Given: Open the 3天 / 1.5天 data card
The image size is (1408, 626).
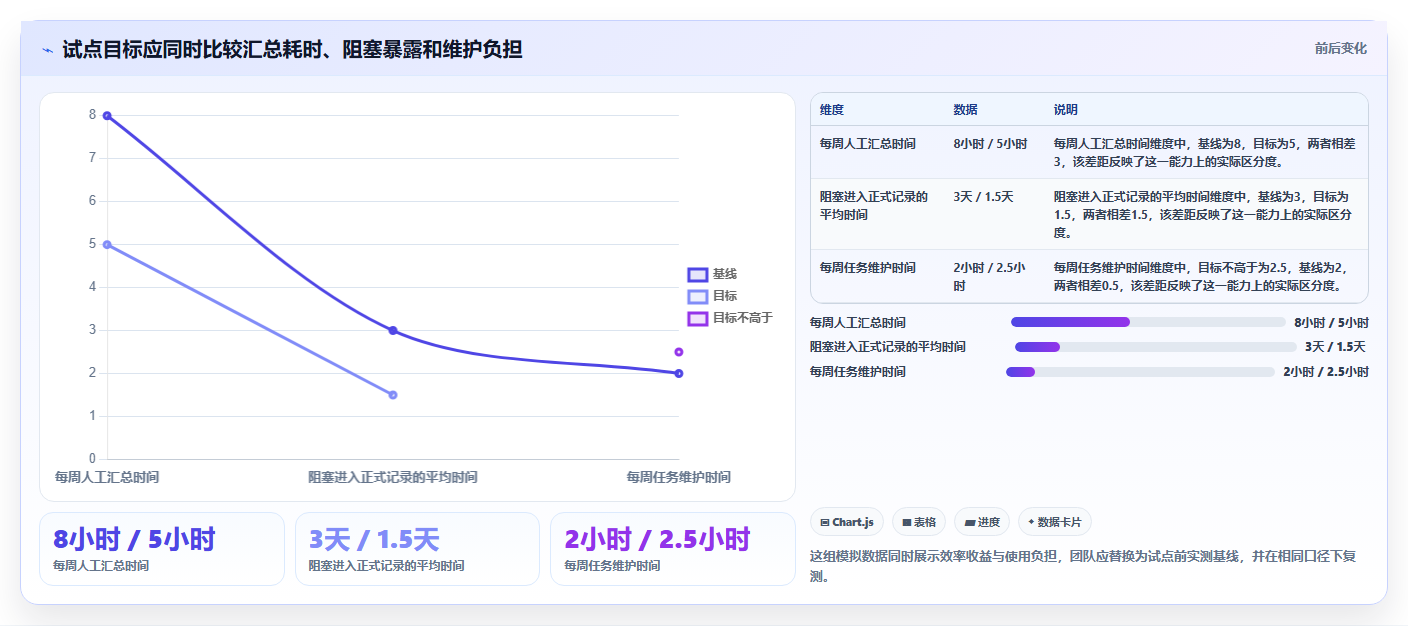Looking at the screenshot, I should point(417,549).
